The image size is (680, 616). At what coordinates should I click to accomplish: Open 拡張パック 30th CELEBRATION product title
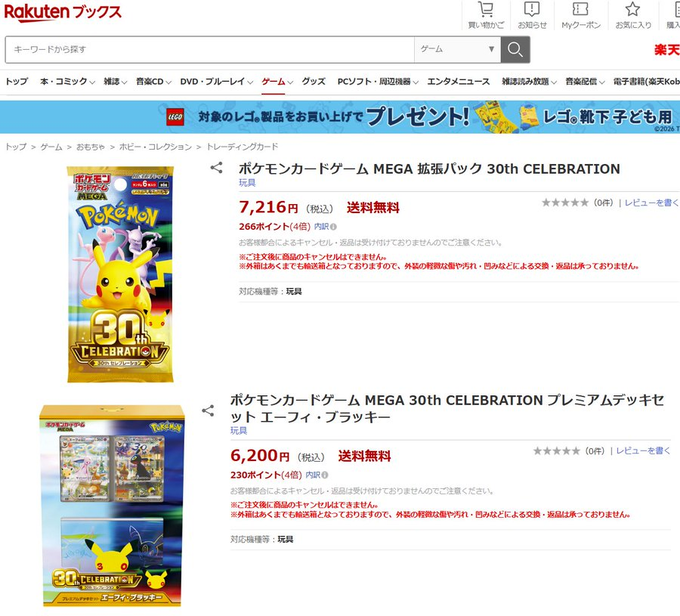coord(429,169)
